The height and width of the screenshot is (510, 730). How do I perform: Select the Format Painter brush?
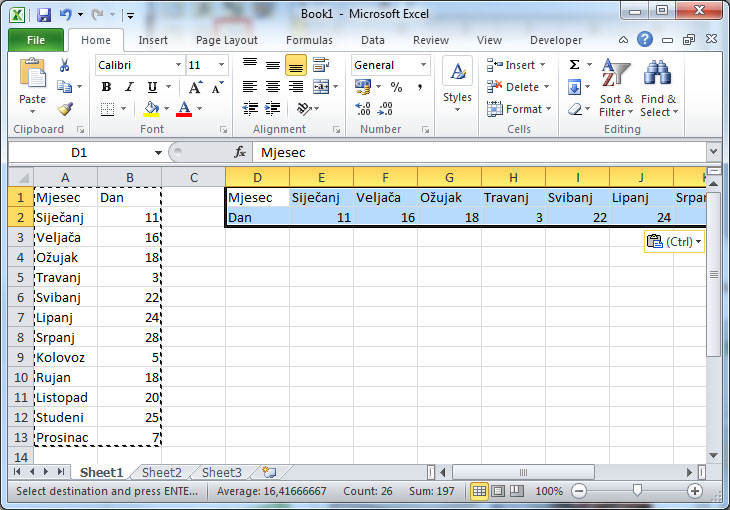(65, 109)
